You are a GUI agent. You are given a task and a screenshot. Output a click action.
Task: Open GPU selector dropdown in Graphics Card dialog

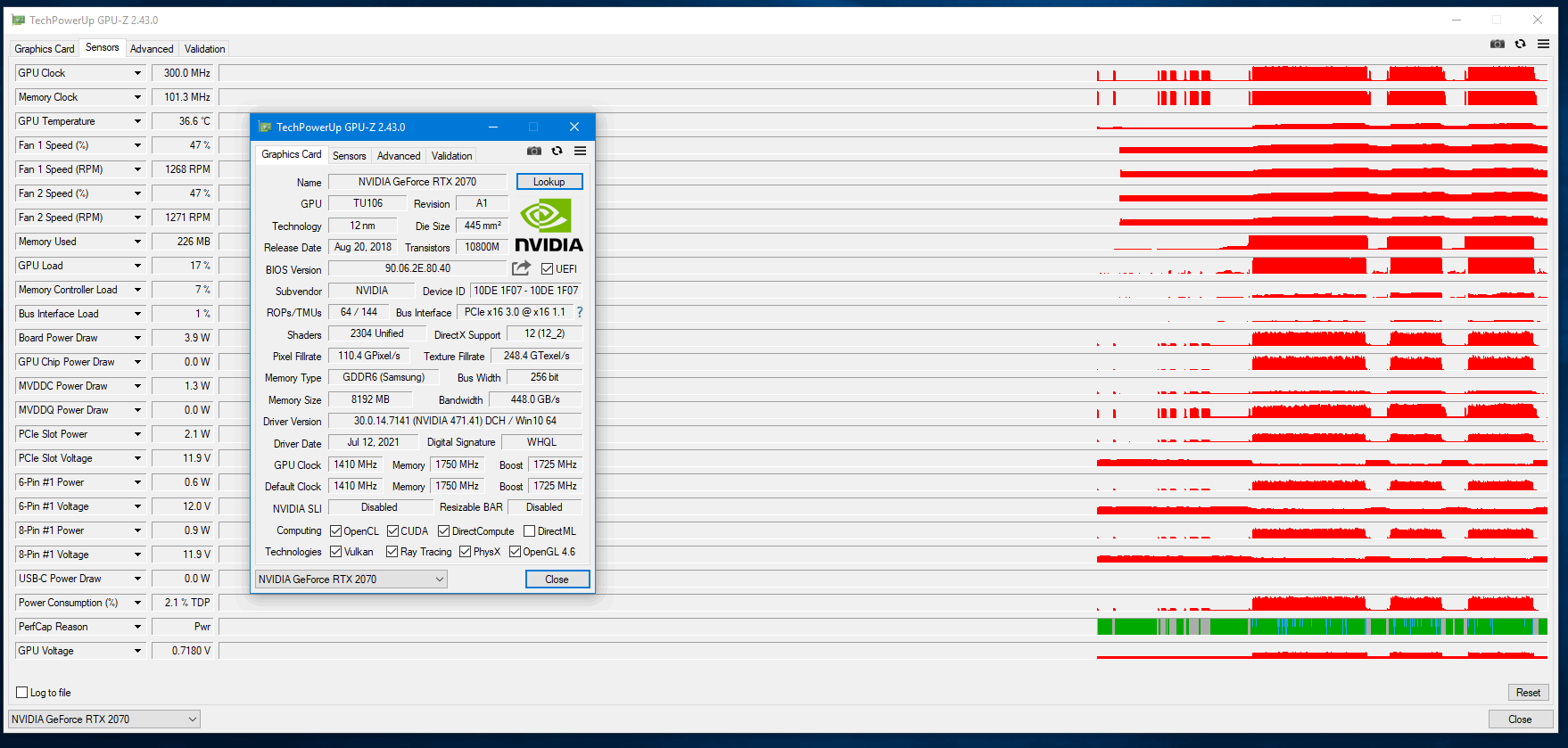tap(439, 579)
